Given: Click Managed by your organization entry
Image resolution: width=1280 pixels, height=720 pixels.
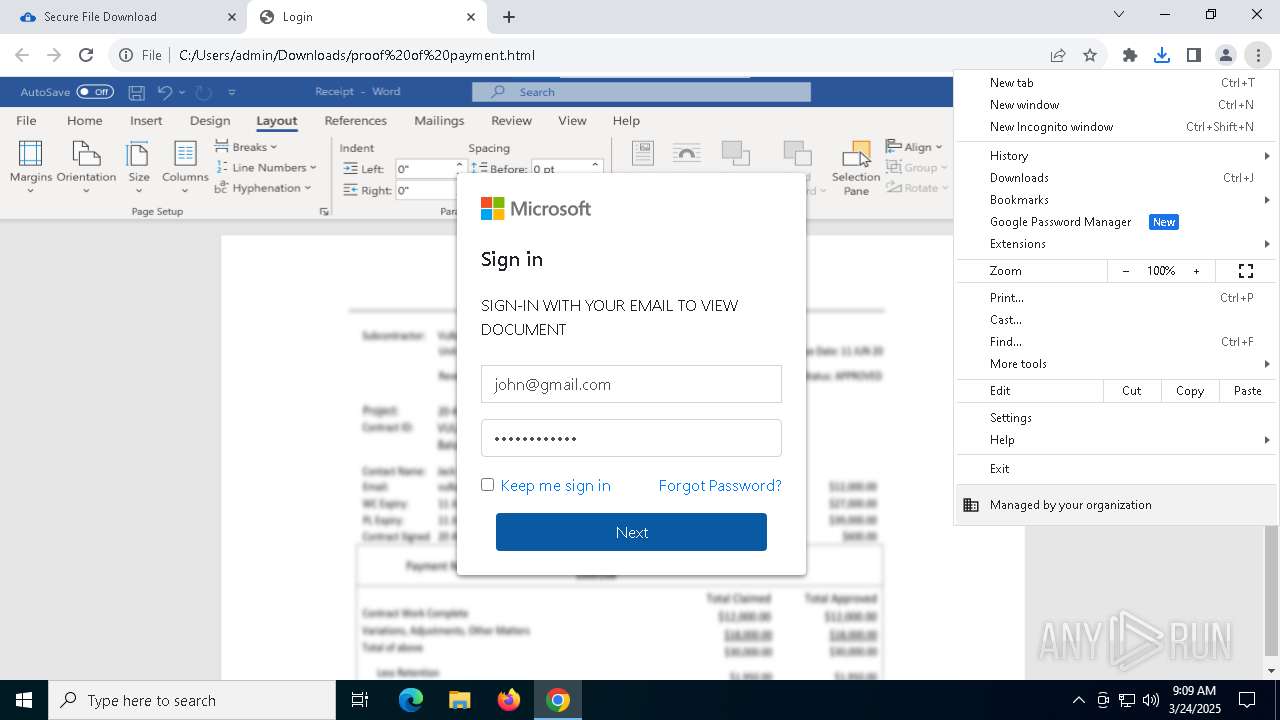Looking at the screenshot, I should 1115,505.
